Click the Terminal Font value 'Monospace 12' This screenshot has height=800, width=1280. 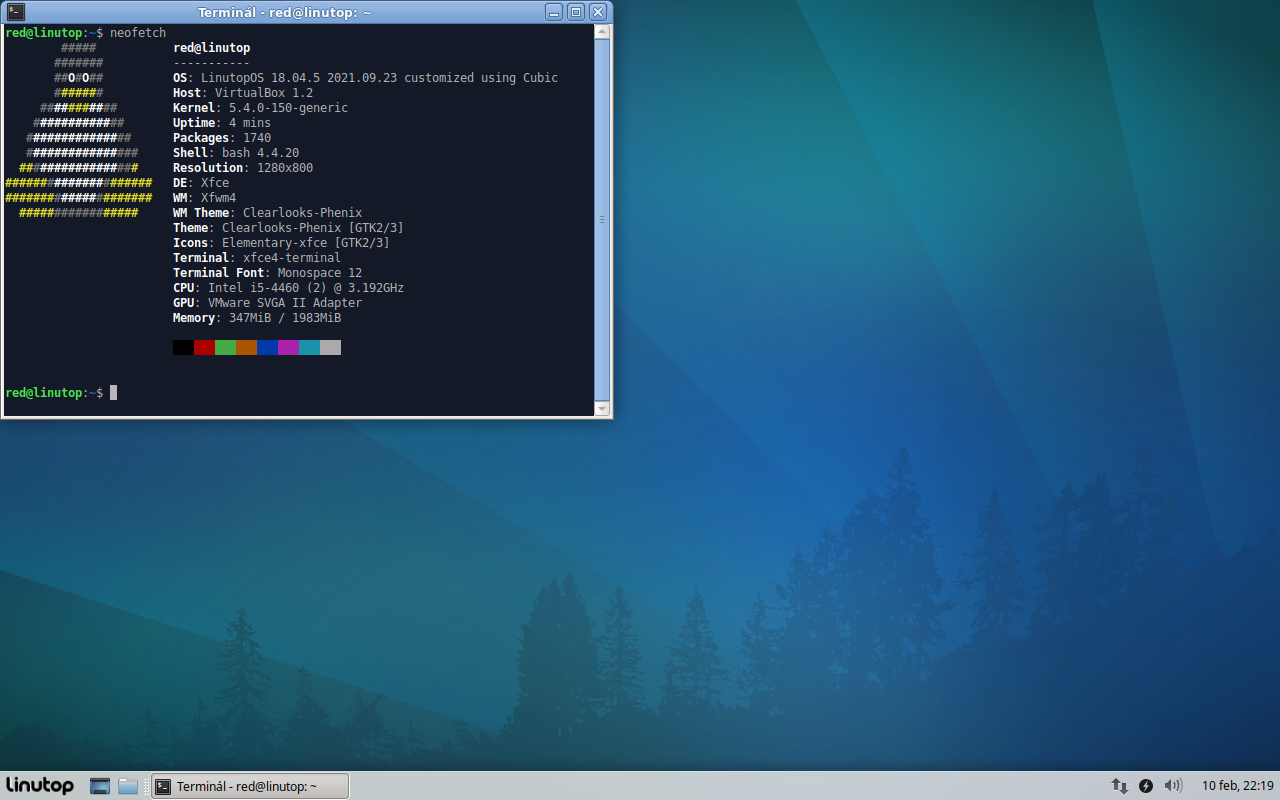pyautogui.click(x=320, y=273)
